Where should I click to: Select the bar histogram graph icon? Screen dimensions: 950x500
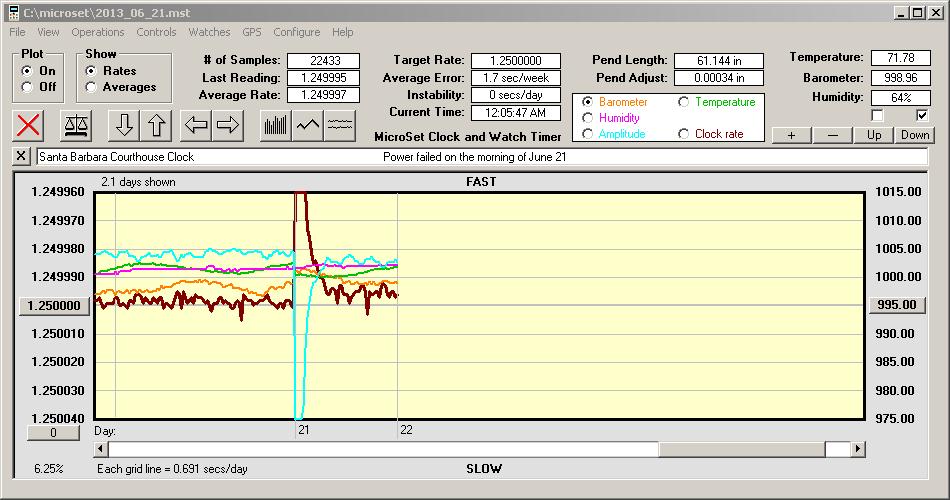point(276,125)
